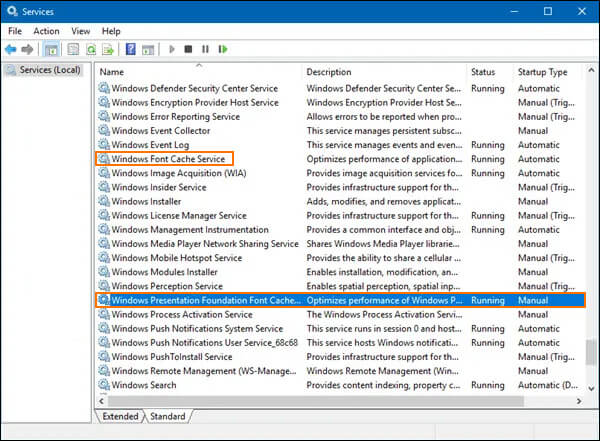Select Windows Encryption Provider Host Service
Screen dimensions: 600x441
click(340, 102)
